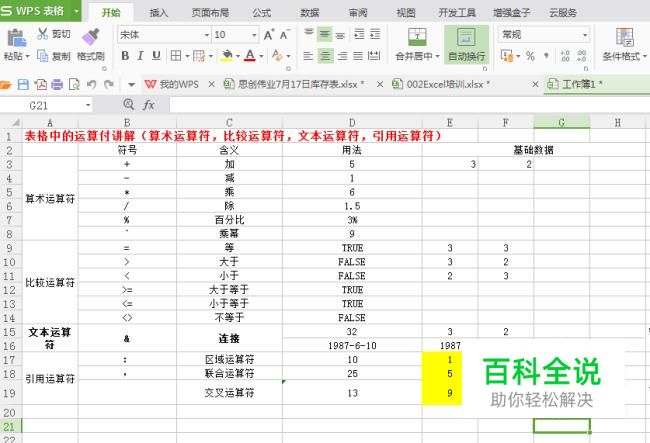Open the 云服务 tab

click(x=563, y=13)
